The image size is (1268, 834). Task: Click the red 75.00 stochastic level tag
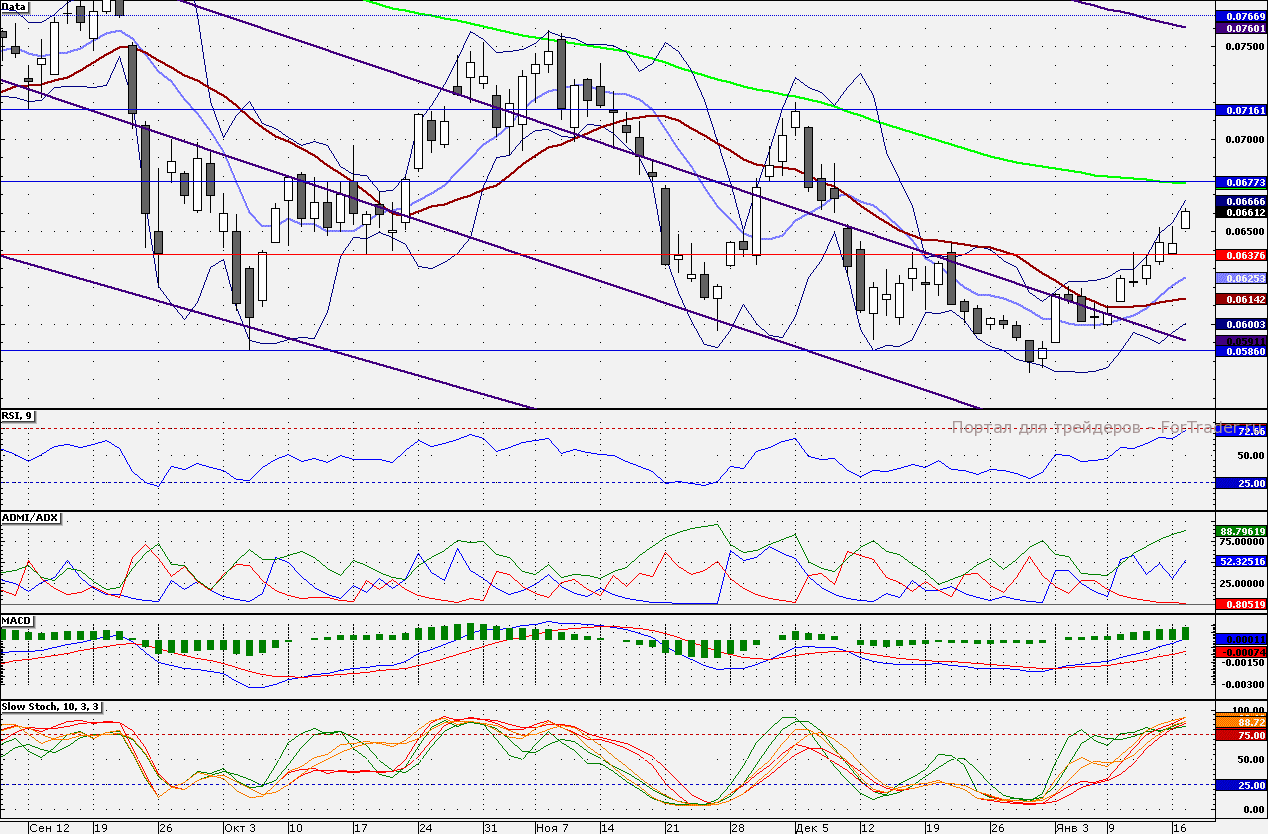click(x=1240, y=735)
